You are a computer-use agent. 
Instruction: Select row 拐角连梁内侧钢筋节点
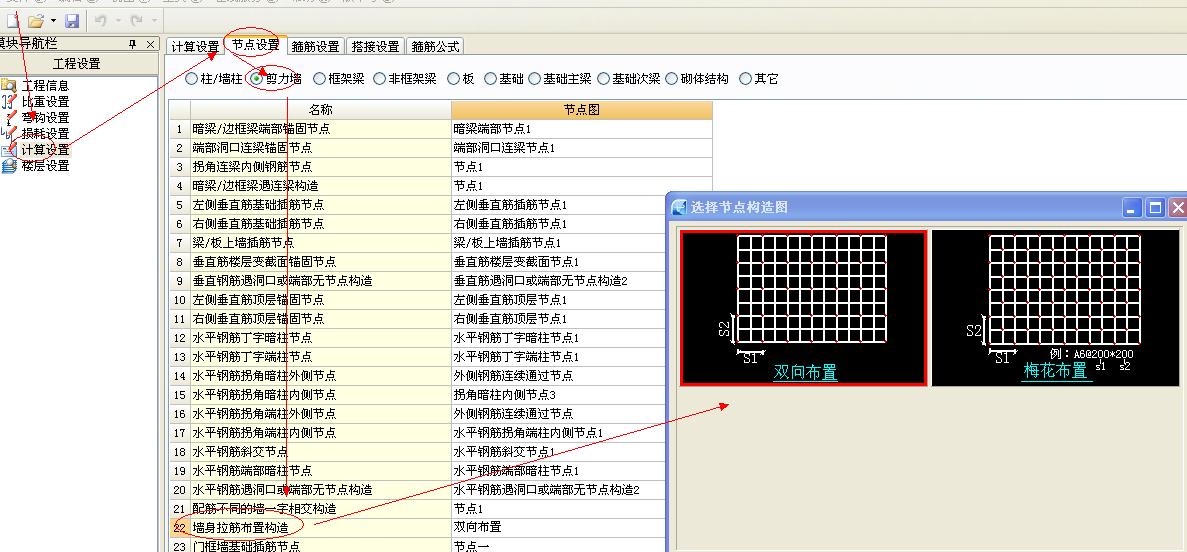coord(321,167)
